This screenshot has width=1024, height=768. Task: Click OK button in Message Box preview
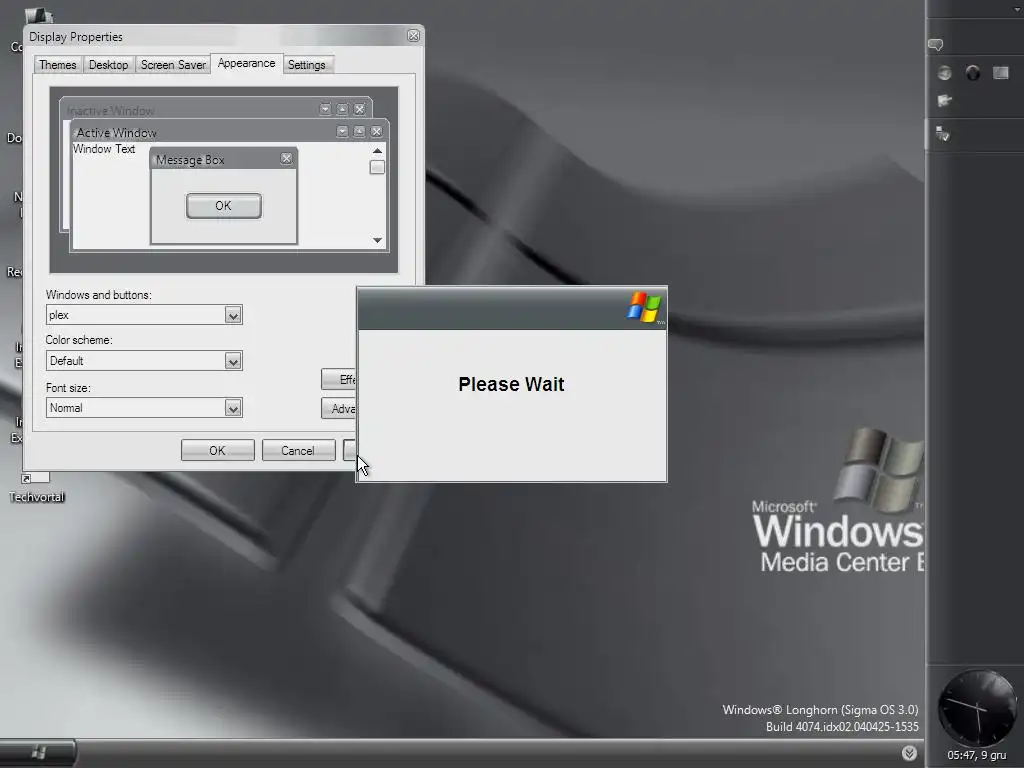tap(223, 206)
